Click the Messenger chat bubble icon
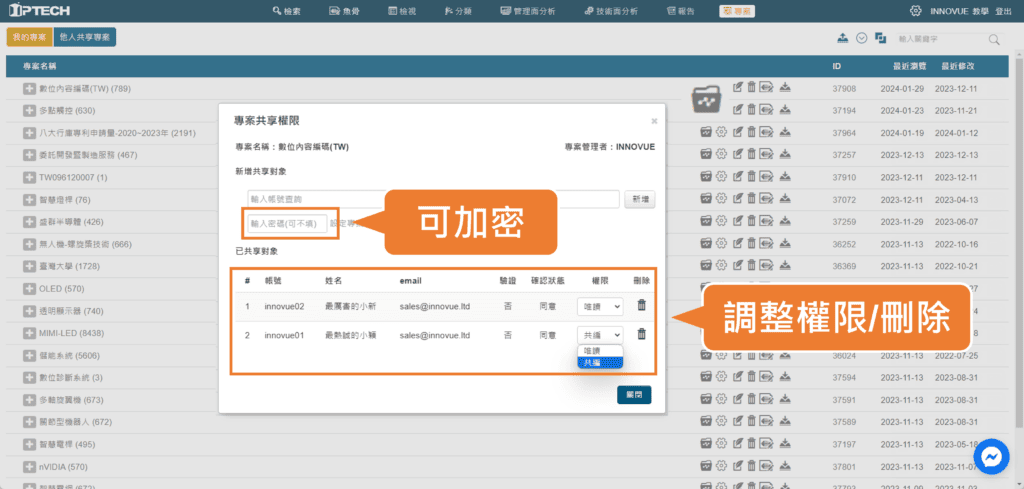This screenshot has height=489, width=1024. pos(991,456)
